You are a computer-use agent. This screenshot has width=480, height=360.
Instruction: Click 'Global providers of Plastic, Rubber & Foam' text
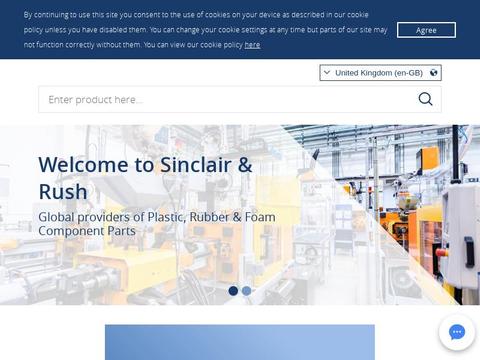157,217
